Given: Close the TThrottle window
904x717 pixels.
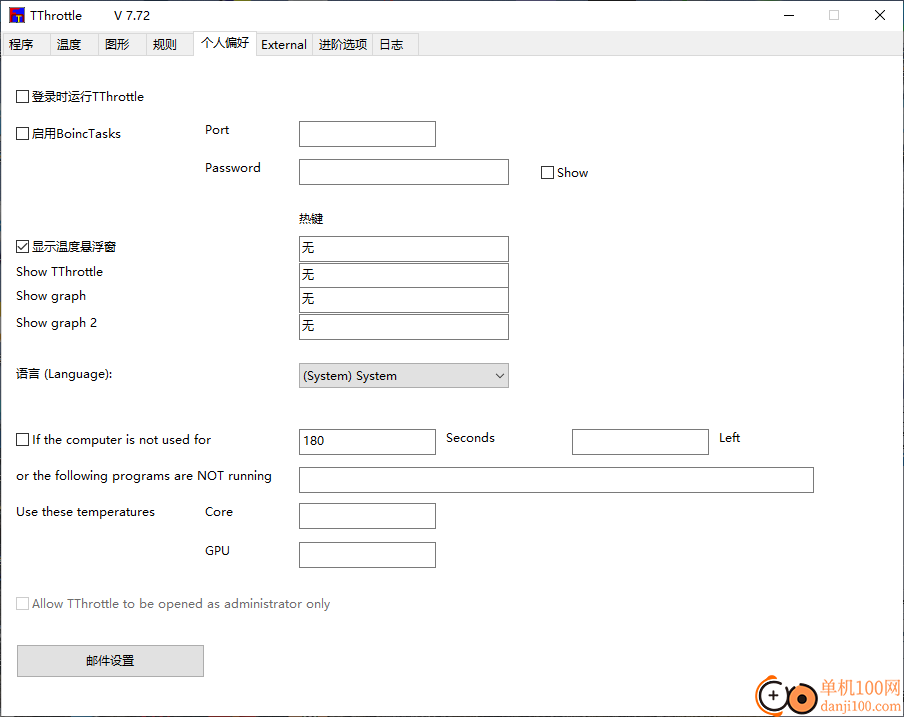Looking at the screenshot, I should 879,16.
